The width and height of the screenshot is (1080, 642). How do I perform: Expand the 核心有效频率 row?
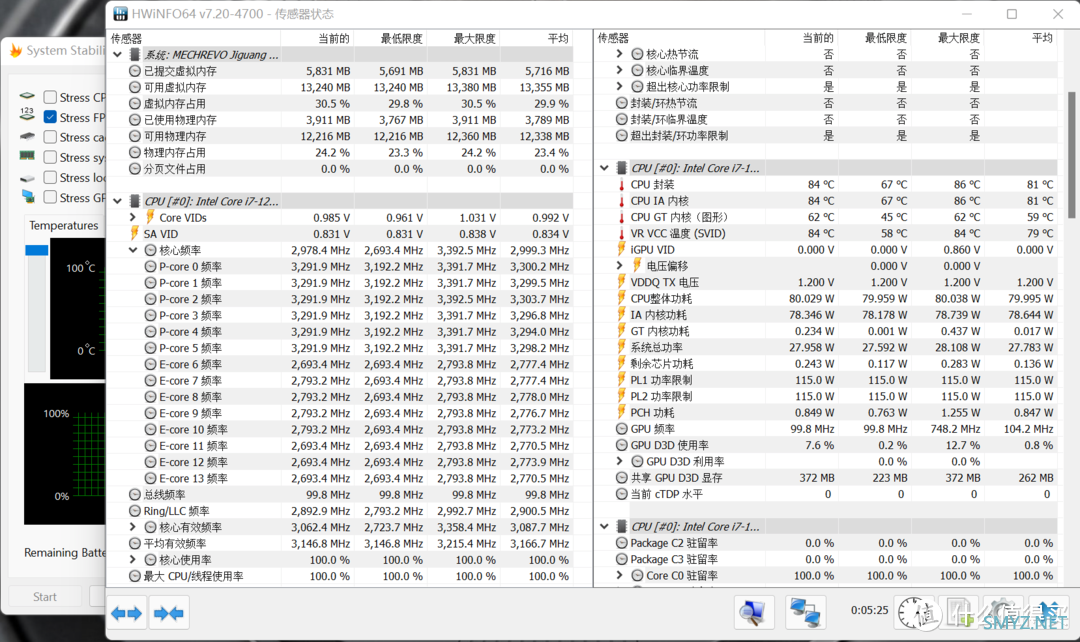pyautogui.click(x=133, y=527)
